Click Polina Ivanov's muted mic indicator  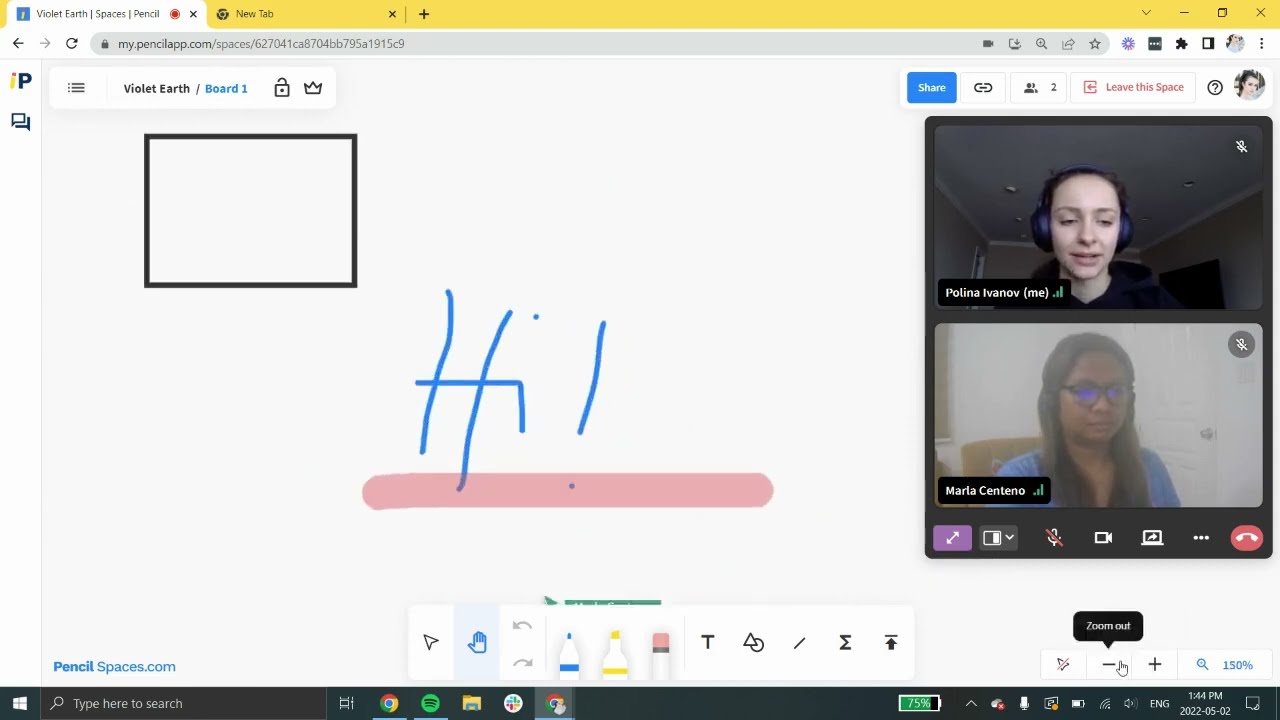coord(1241,147)
